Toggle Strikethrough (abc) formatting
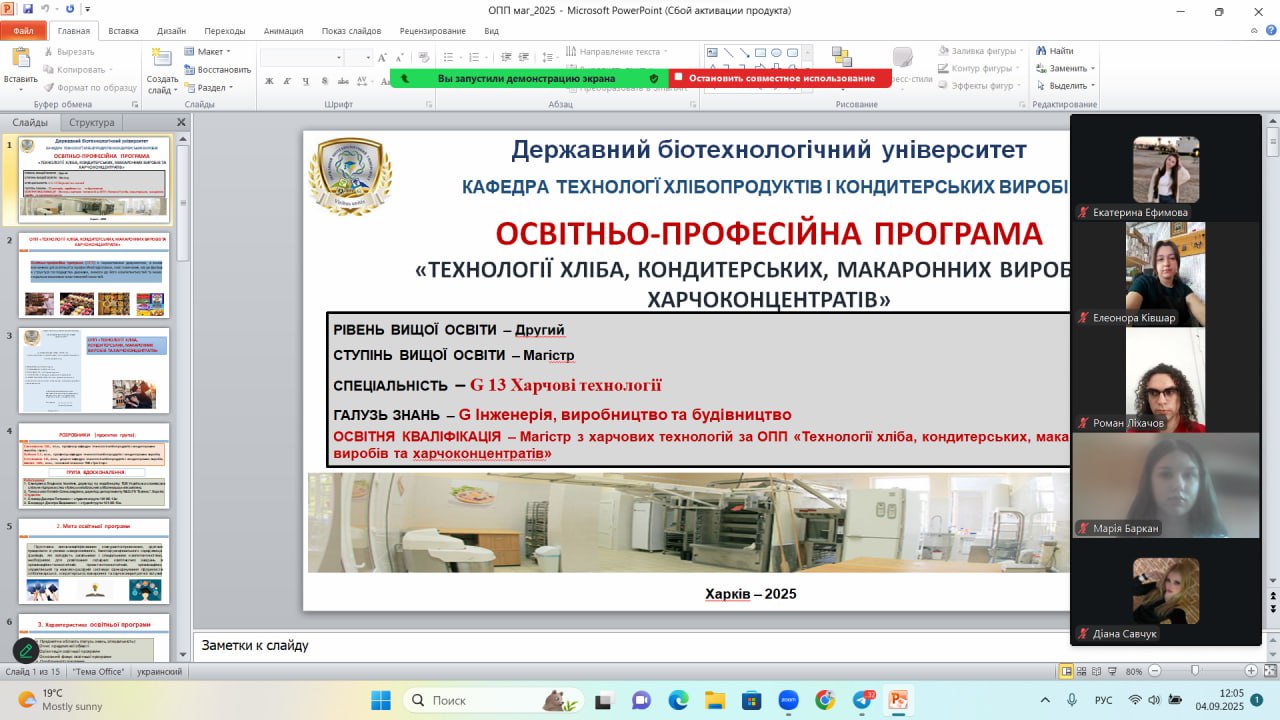Screen dimensions: 1280x720 343,81
